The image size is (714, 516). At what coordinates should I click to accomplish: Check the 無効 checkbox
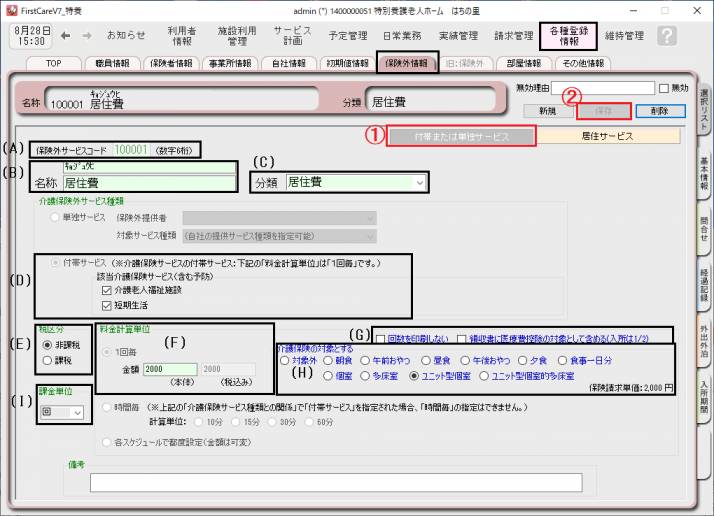pos(664,88)
